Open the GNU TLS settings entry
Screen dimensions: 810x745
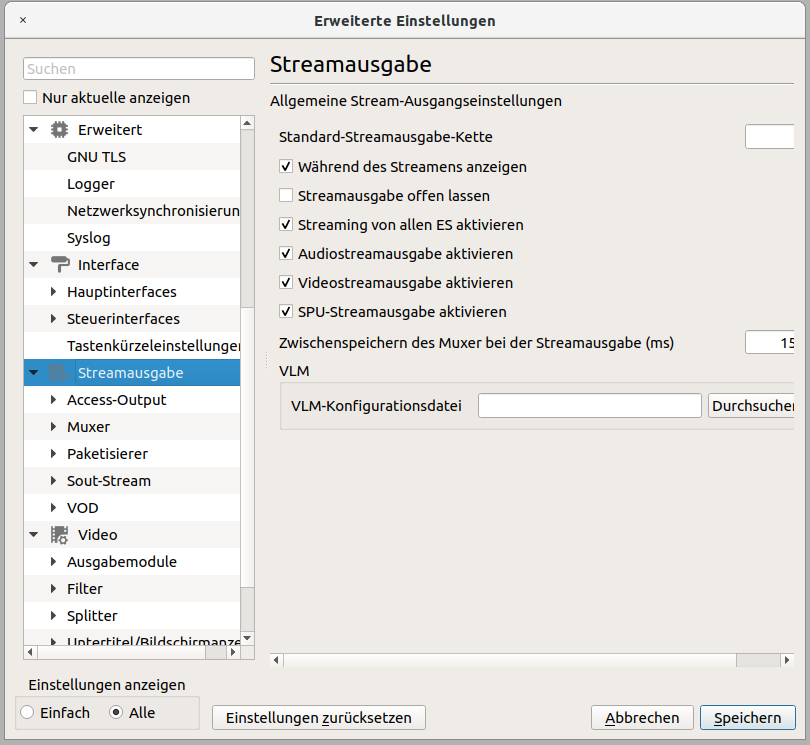96,157
